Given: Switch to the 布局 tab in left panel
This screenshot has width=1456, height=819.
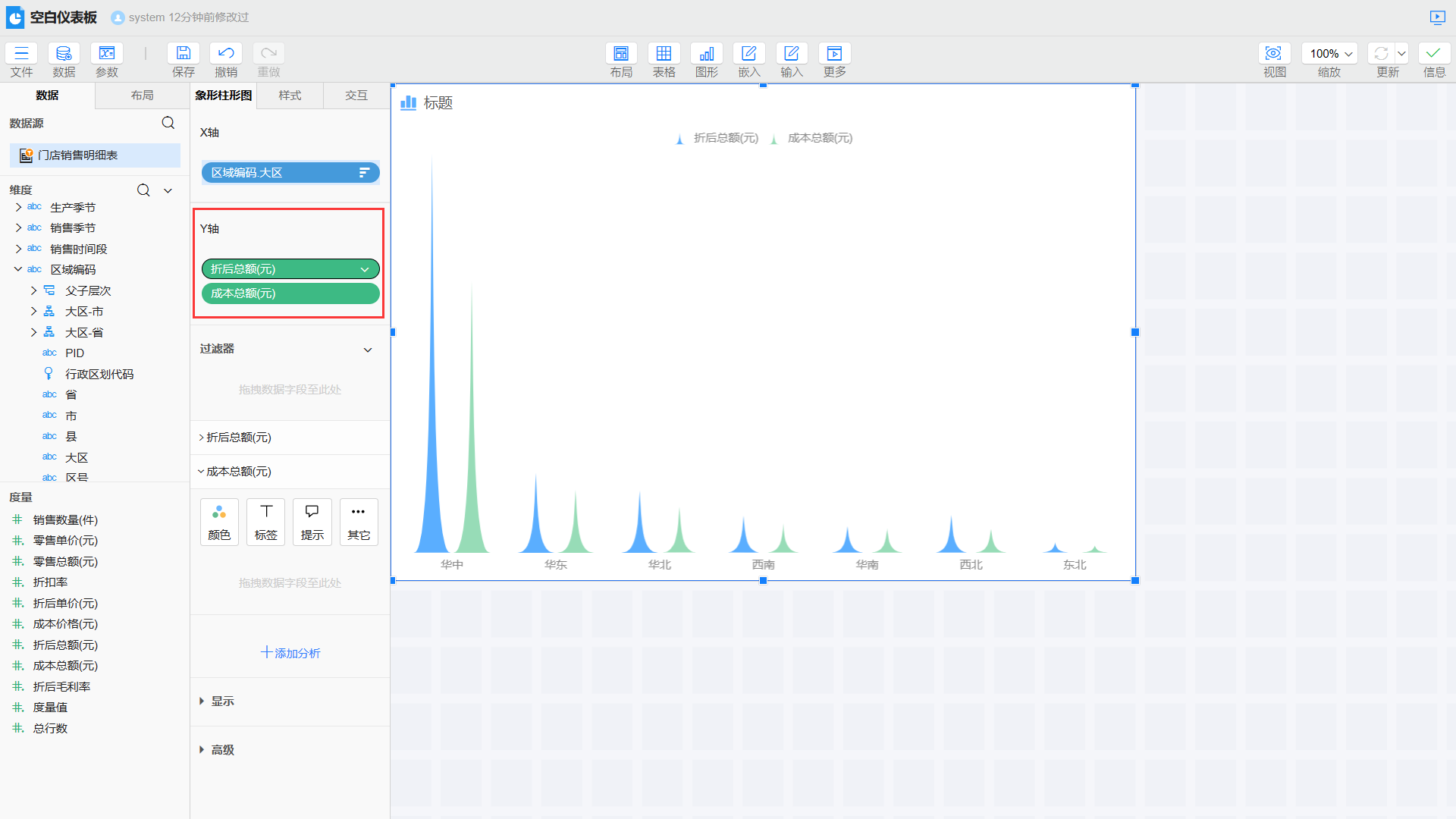Looking at the screenshot, I should (142, 96).
